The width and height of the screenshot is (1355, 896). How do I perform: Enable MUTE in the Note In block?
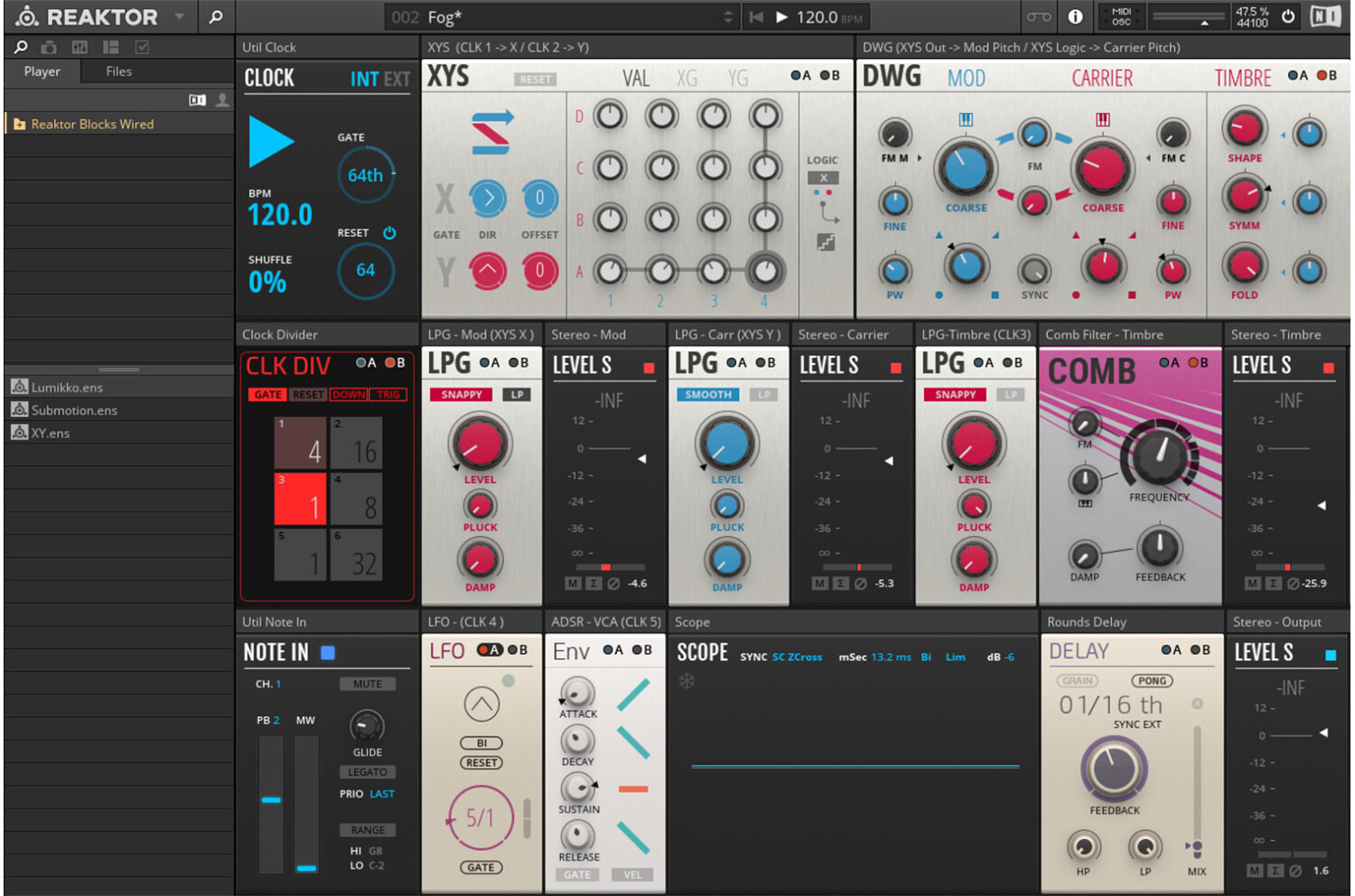click(367, 684)
